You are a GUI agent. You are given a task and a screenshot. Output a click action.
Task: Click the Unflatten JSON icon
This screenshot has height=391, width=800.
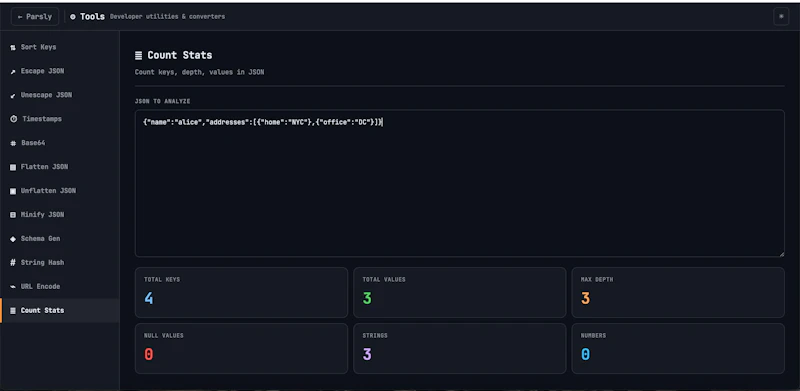[13, 191]
